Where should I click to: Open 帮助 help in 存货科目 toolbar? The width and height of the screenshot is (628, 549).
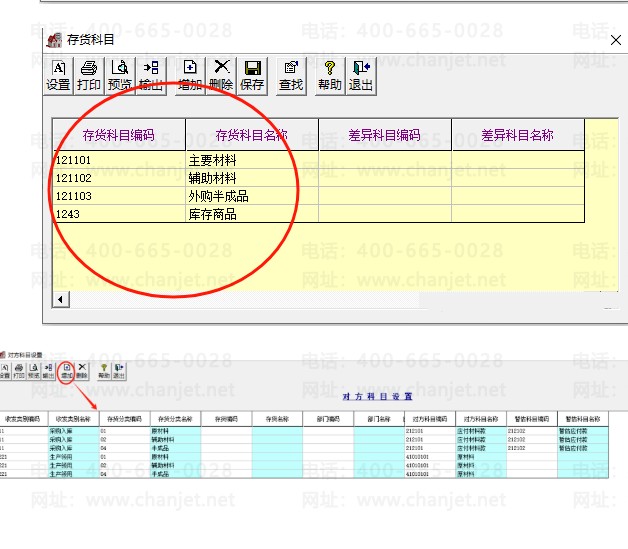click(x=330, y=76)
